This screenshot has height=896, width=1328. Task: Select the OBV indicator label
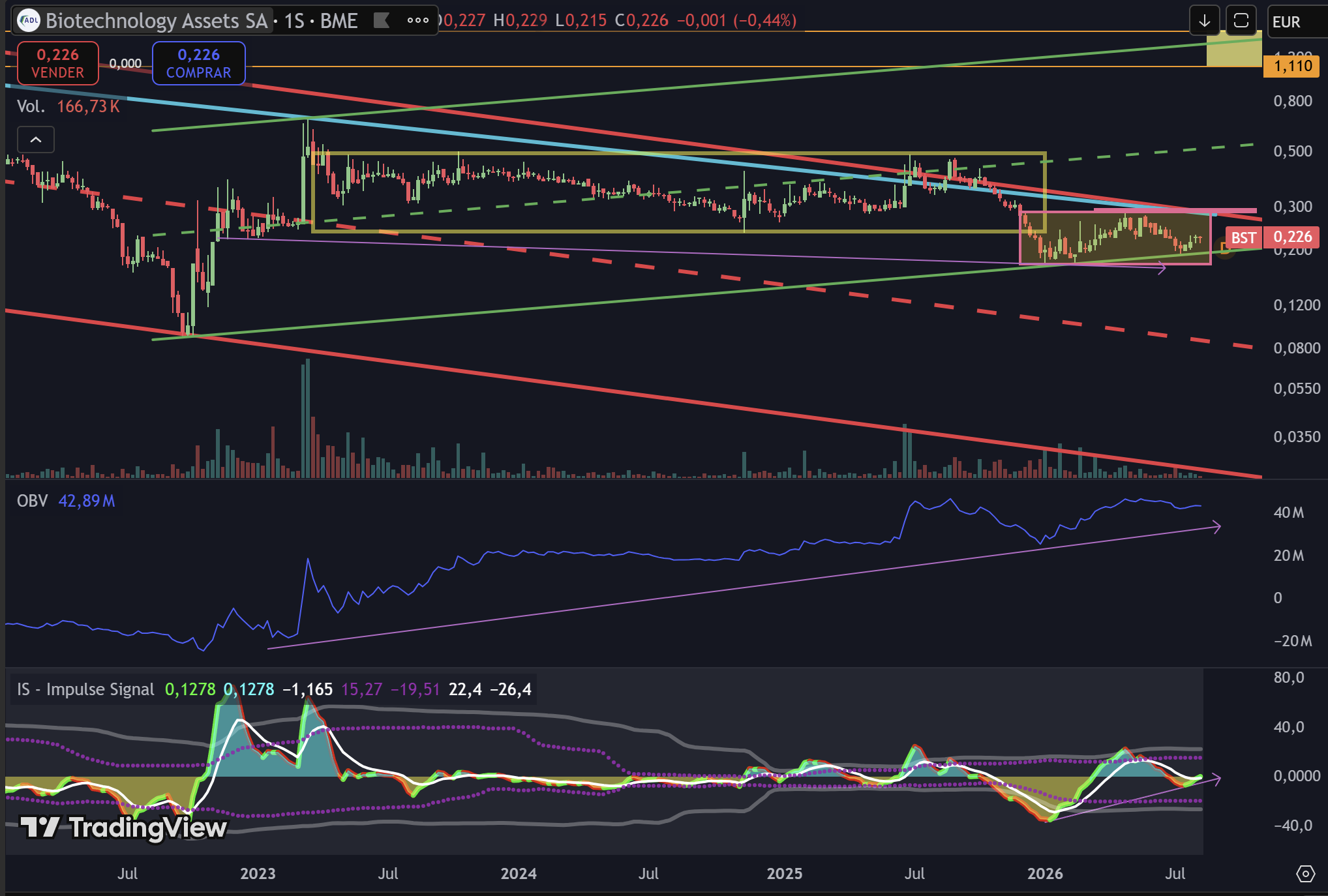[x=33, y=501]
